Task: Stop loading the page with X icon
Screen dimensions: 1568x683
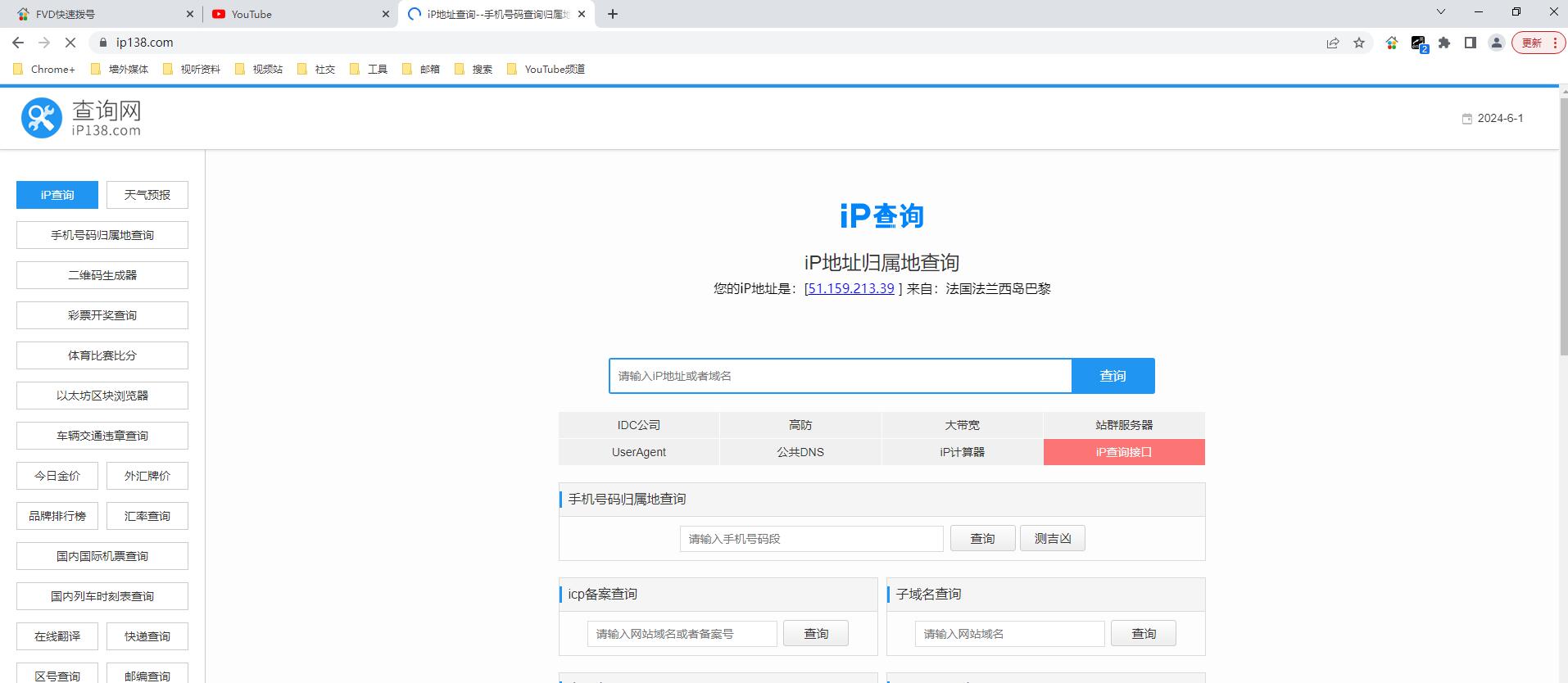Action: [70, 43]
